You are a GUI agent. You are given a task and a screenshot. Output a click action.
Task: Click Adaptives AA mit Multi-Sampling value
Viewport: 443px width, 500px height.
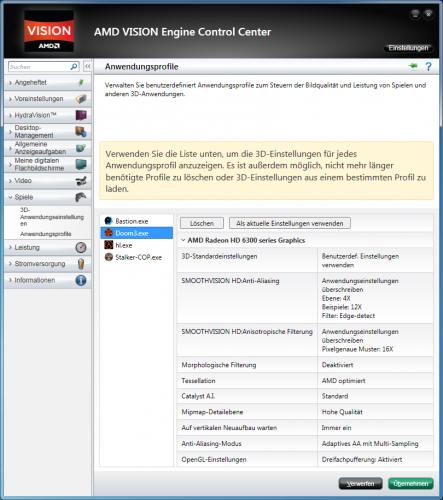tap(370, 444)
